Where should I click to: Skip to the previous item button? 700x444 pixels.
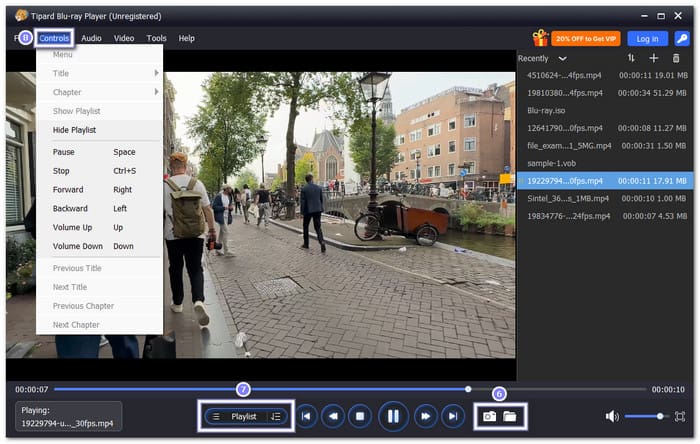pyautogui.click(x=306, y=416)
